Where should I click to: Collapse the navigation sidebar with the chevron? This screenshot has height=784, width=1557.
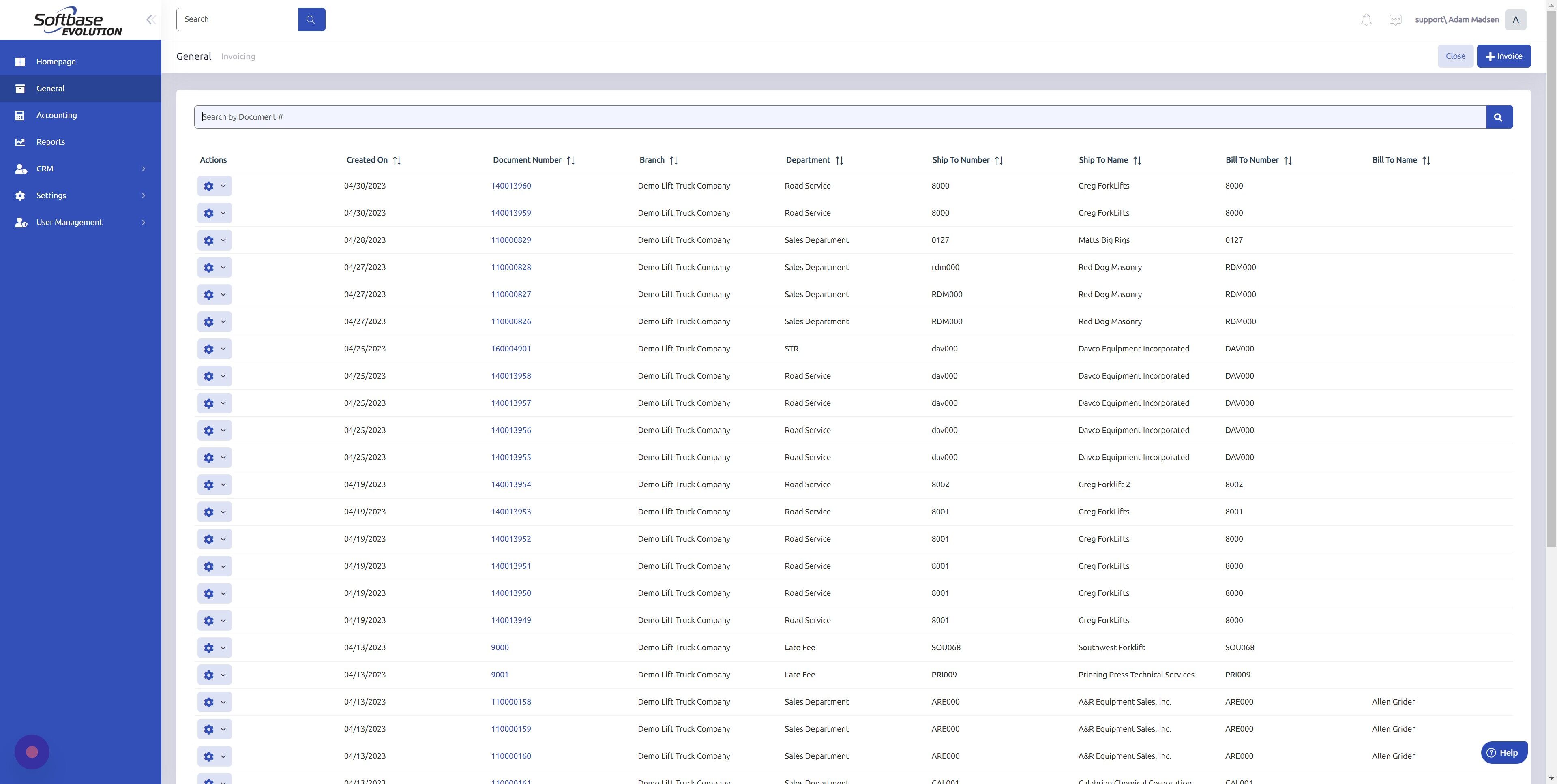(150, 19)
